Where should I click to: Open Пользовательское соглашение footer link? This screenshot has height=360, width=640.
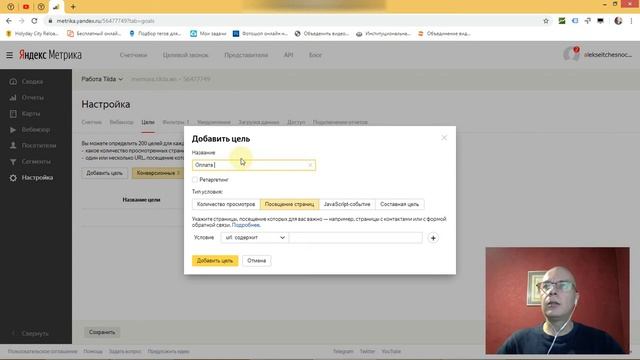click(42, 351)
